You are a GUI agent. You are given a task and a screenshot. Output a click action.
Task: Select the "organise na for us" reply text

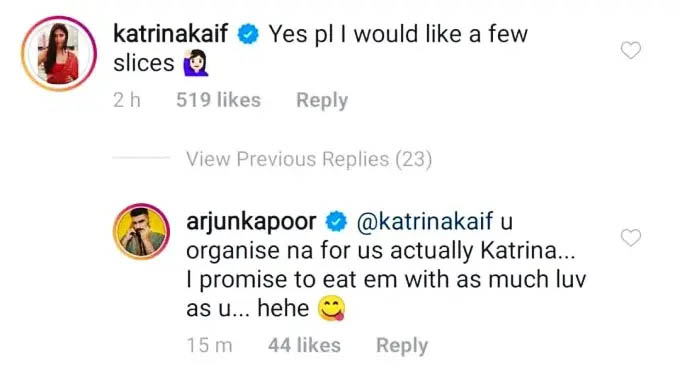click(x=287, y=251)
